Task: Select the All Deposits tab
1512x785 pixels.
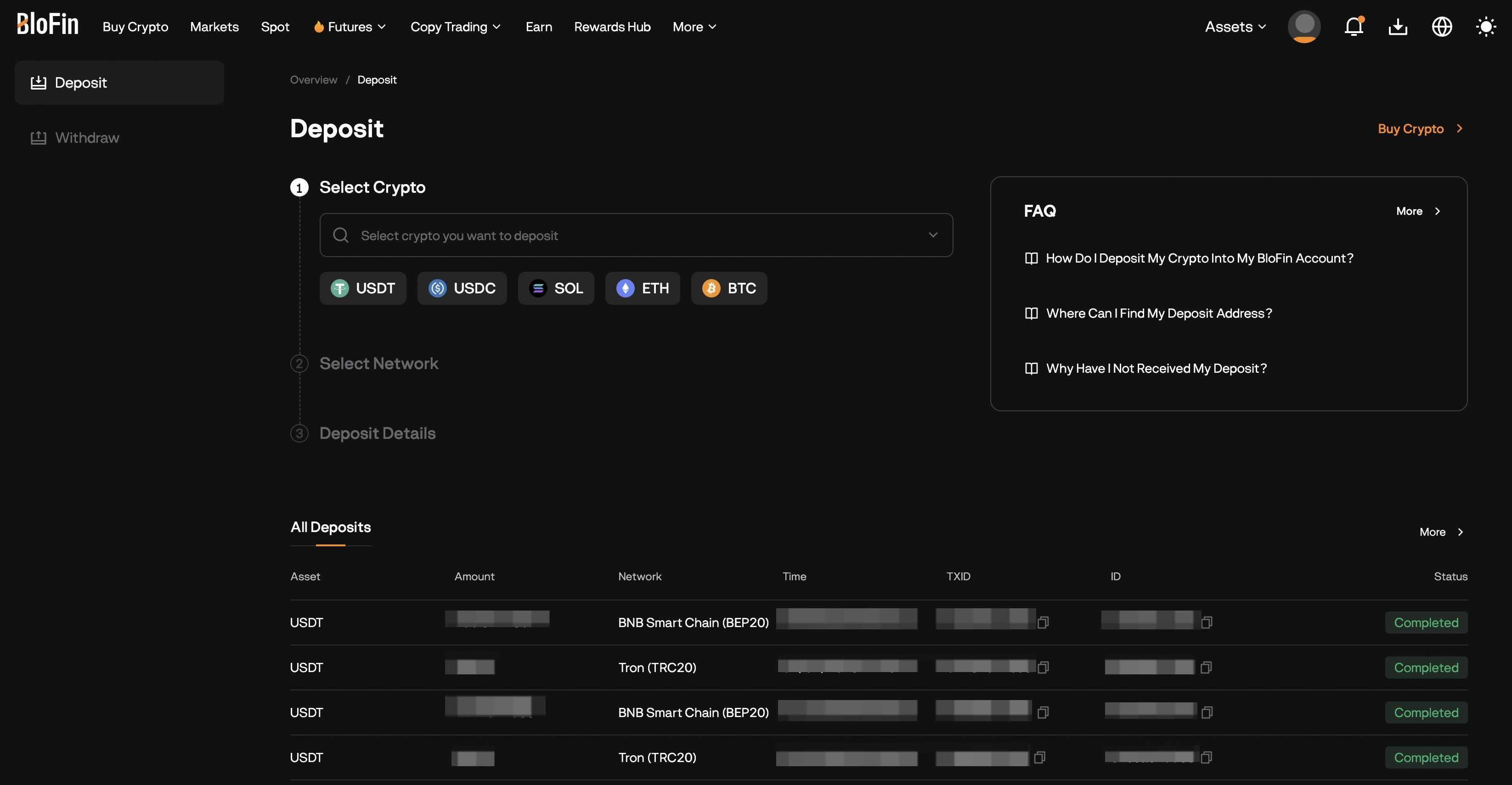Action: (x=330, y=527)
